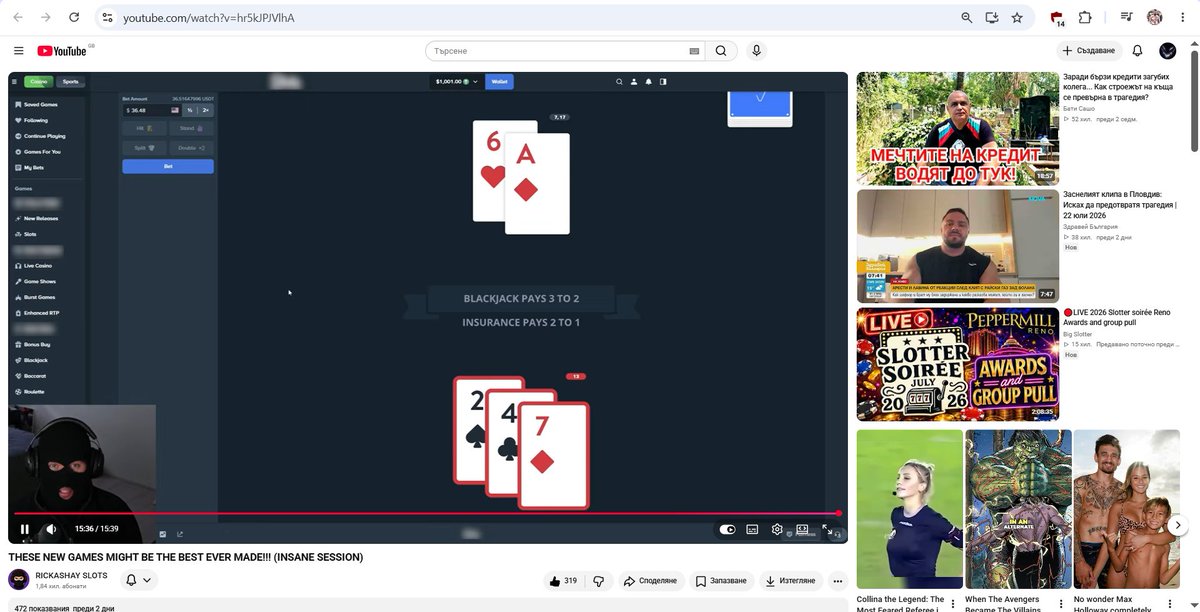Open the red extension with badge 14
Viewport: 1200px width, 612px height.
[1057, 18]
